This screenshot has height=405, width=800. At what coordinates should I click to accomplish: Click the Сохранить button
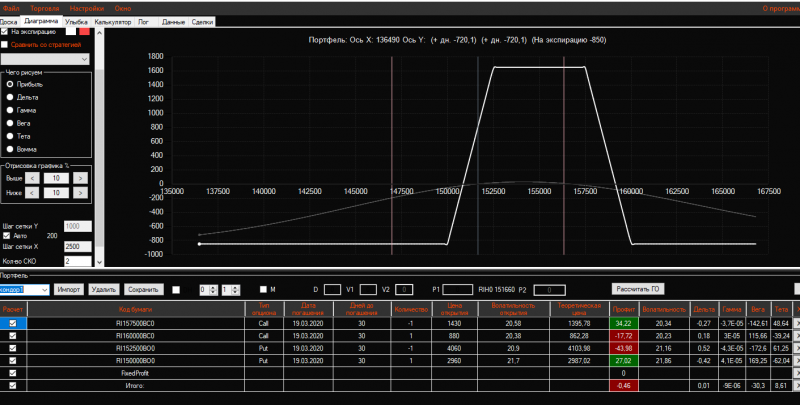click(143, 290)
